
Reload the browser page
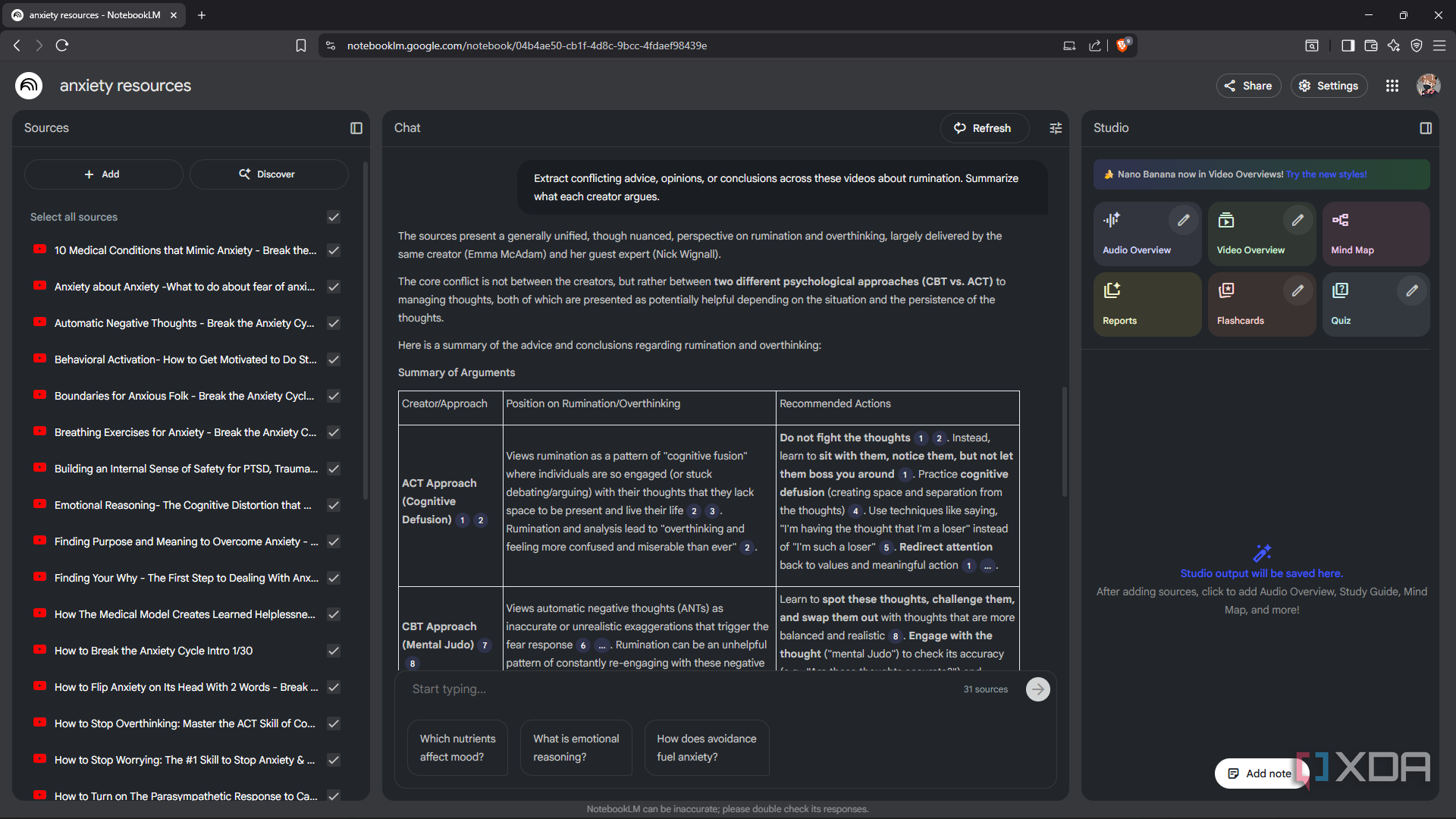click(x=62, y=45)
